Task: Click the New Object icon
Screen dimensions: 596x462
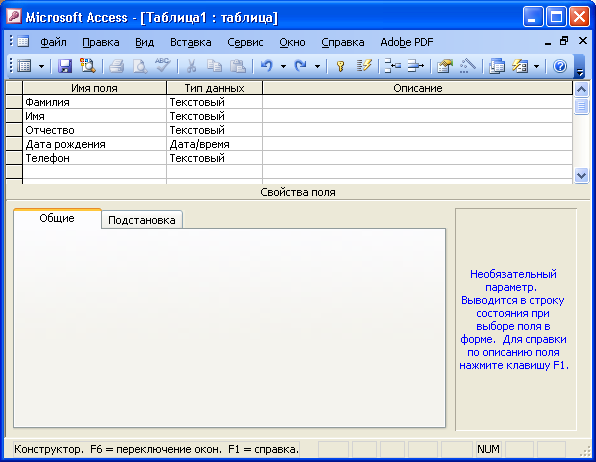Action: coord(520,66)
